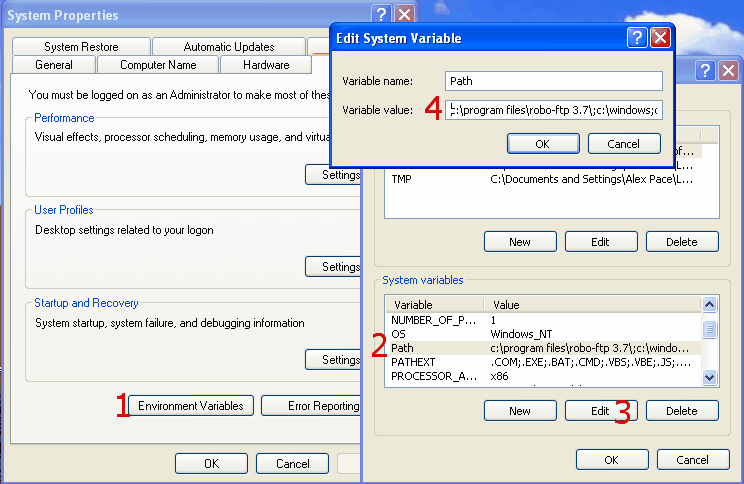Select the Computer Name tab
Screen dimensions: 744x484
(x=158, y=65)
